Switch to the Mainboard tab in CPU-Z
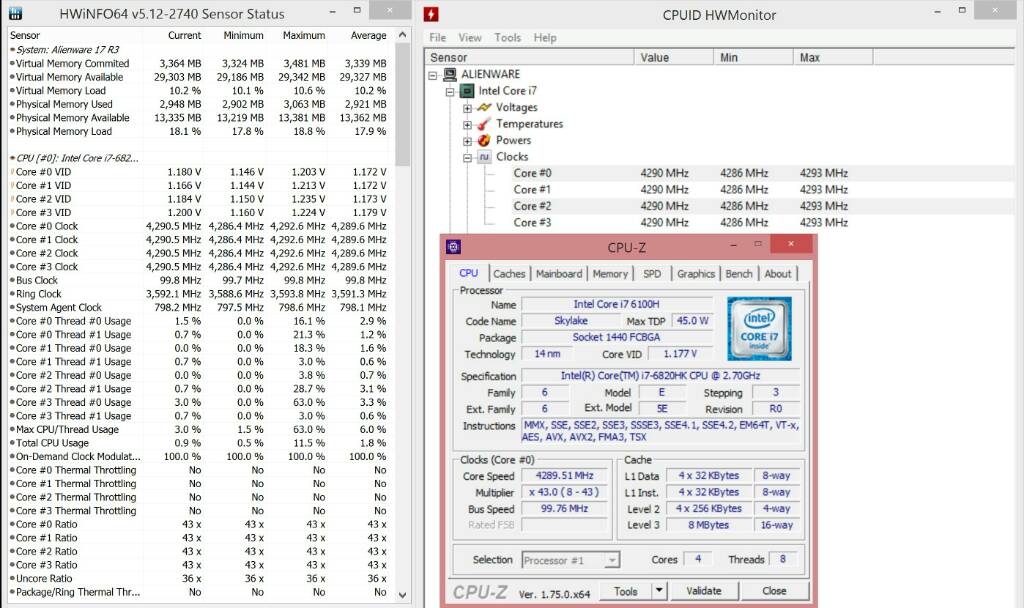 pyautogui.click(x=559, y=274)
